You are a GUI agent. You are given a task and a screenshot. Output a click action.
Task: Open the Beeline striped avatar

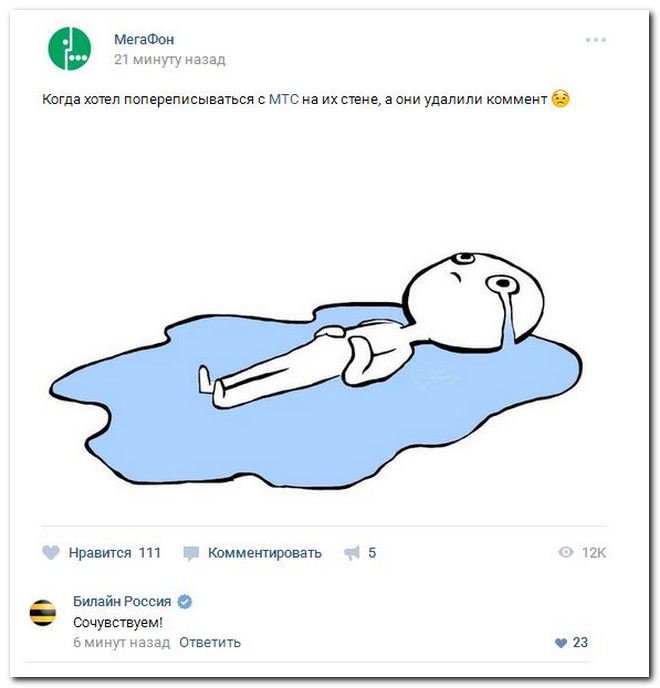click(43, 613)
